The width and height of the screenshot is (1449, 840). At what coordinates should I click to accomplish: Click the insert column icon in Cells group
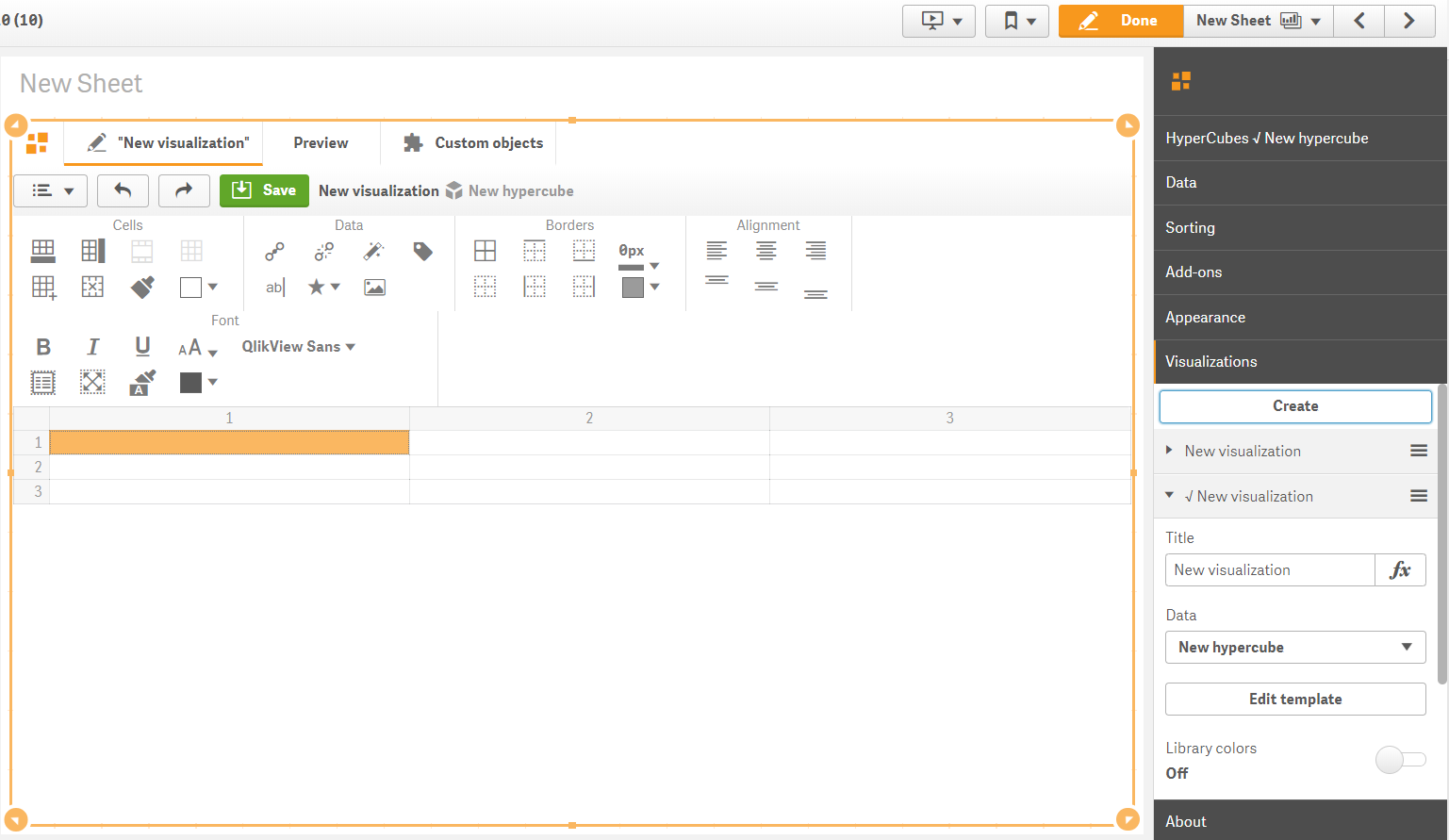click(x=92, y=251)
